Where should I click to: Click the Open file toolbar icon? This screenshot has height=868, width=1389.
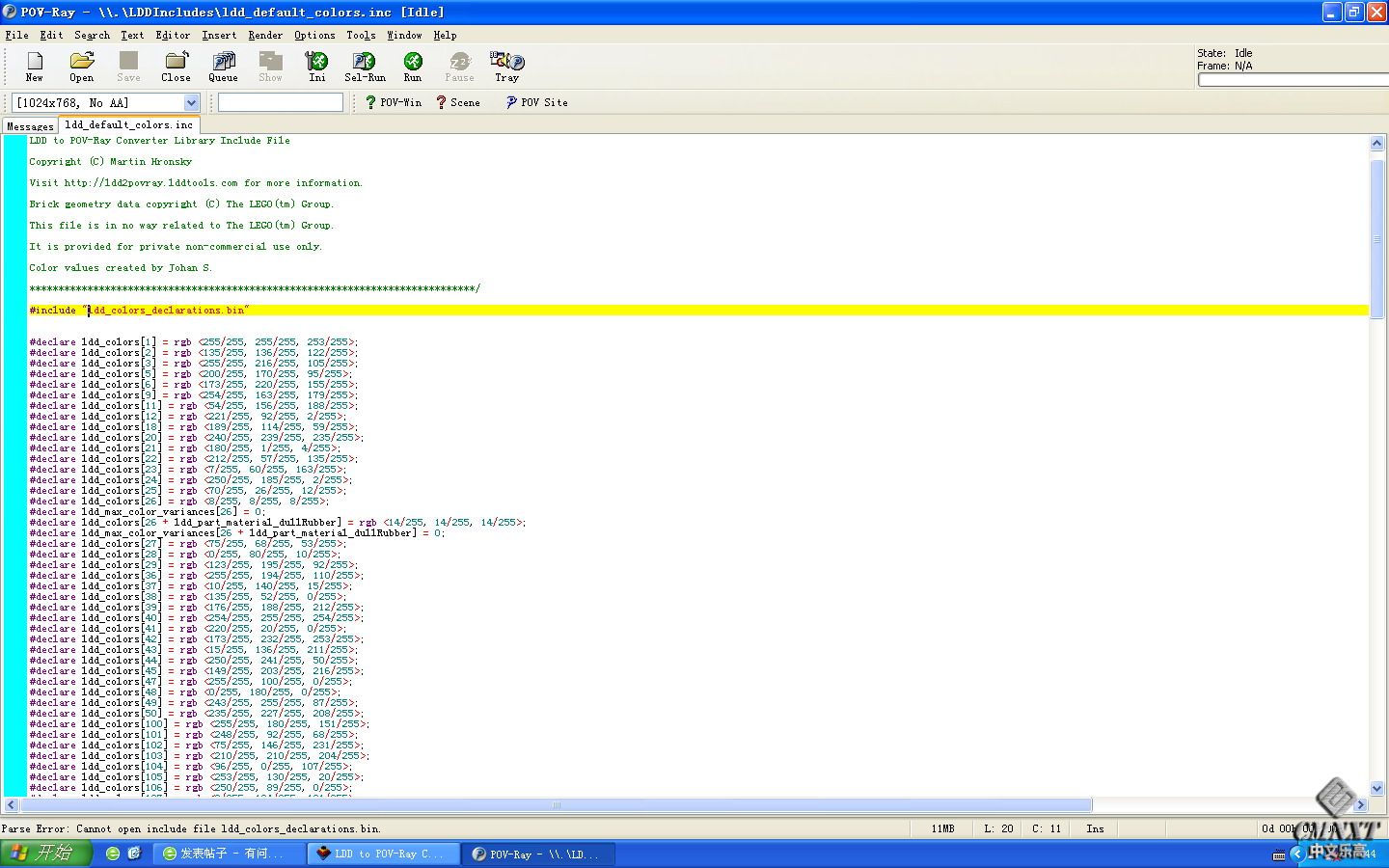[82, 67]
